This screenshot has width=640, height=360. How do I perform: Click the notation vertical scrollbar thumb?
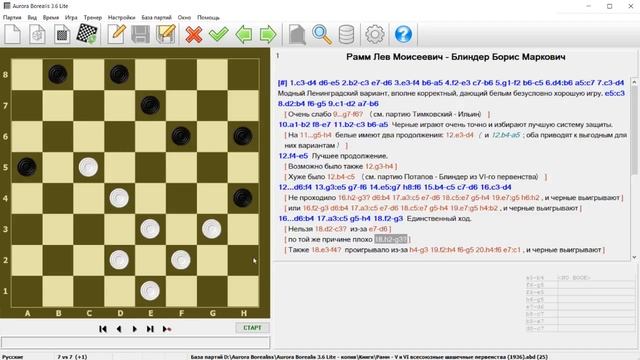[x=634, y=131]
